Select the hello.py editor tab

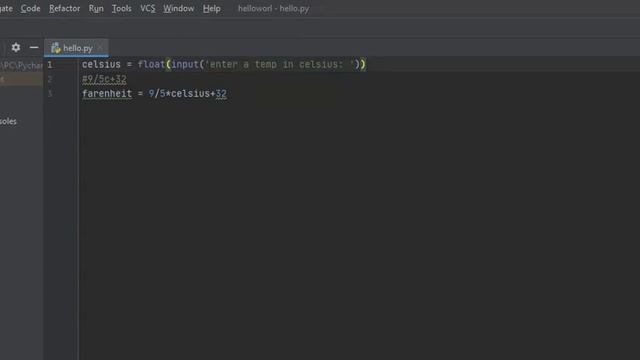(76, 48)
